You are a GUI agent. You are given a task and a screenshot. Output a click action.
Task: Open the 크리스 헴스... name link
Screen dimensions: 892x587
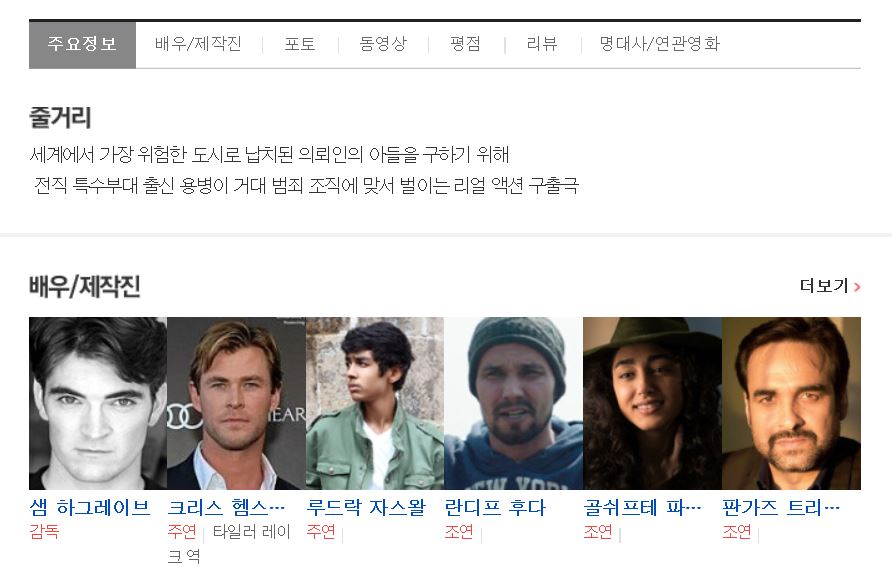click(x=226, y=507)
